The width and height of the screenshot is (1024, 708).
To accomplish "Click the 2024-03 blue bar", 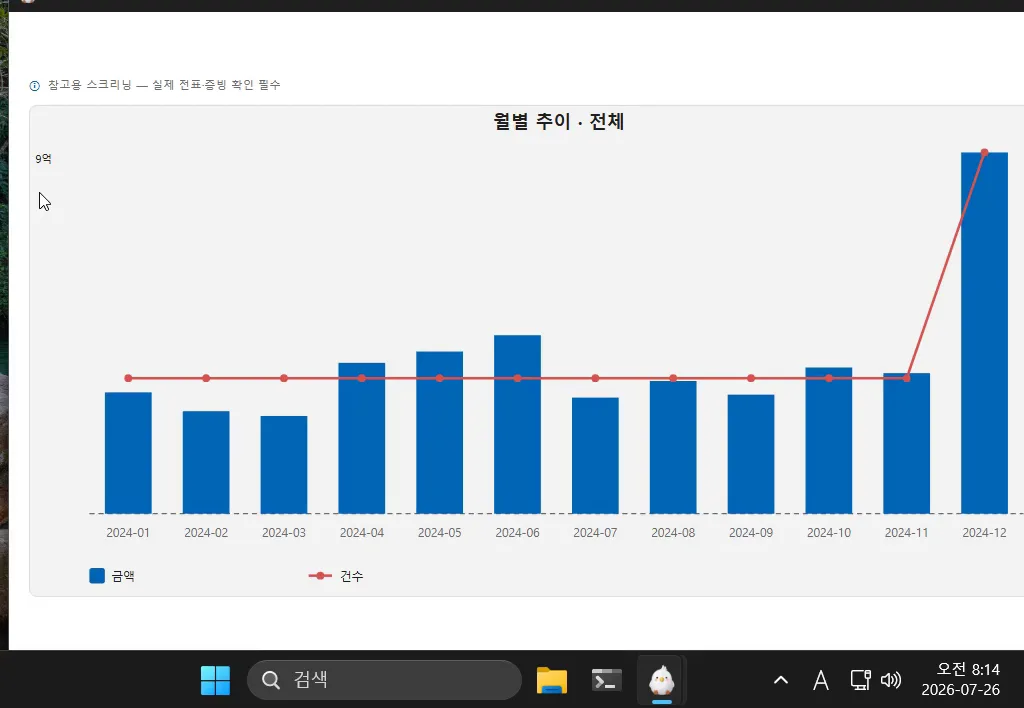I will [283, 464].
